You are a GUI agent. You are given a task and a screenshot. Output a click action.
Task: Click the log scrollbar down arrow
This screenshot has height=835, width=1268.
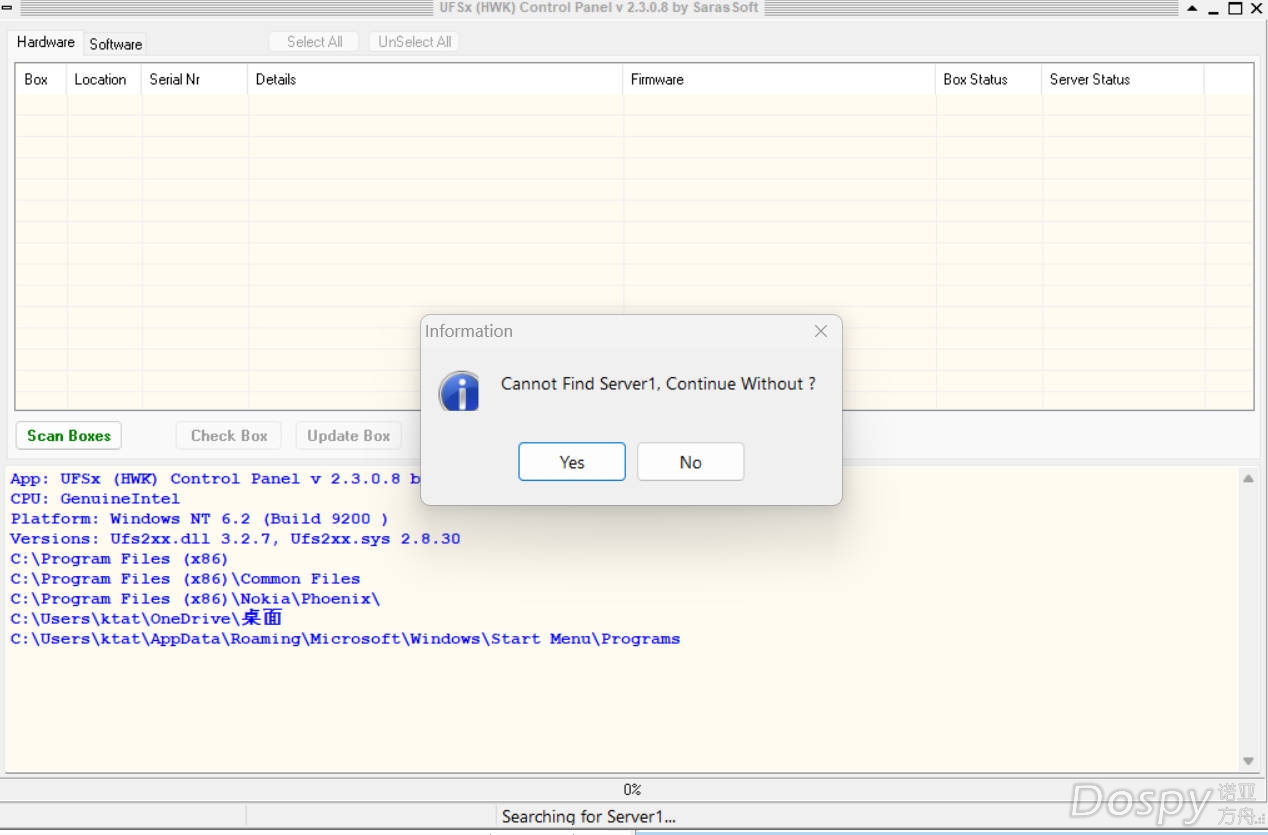(1248, 762)
